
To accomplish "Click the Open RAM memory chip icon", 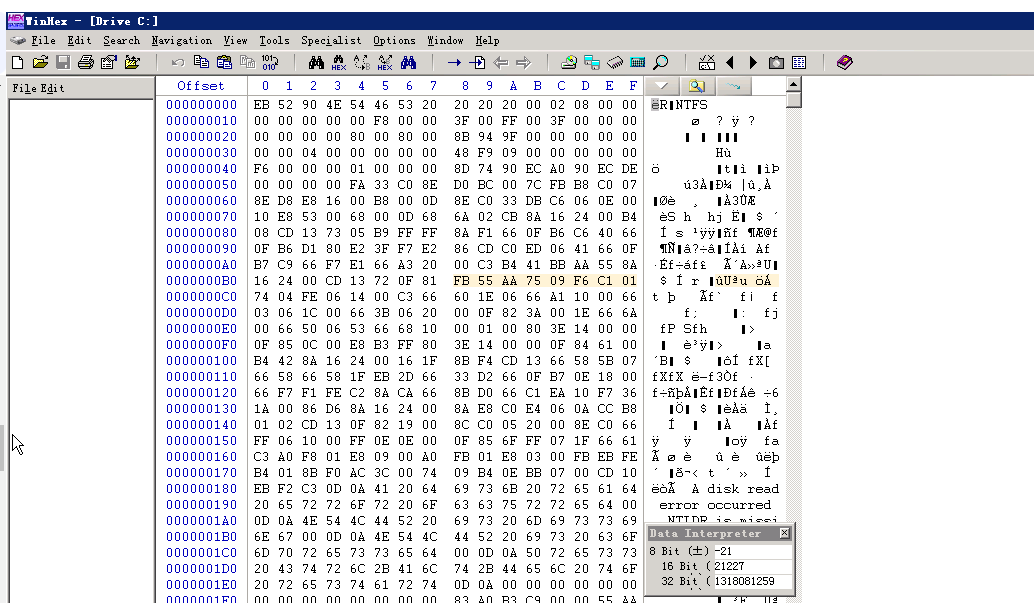I will (615, 63).
